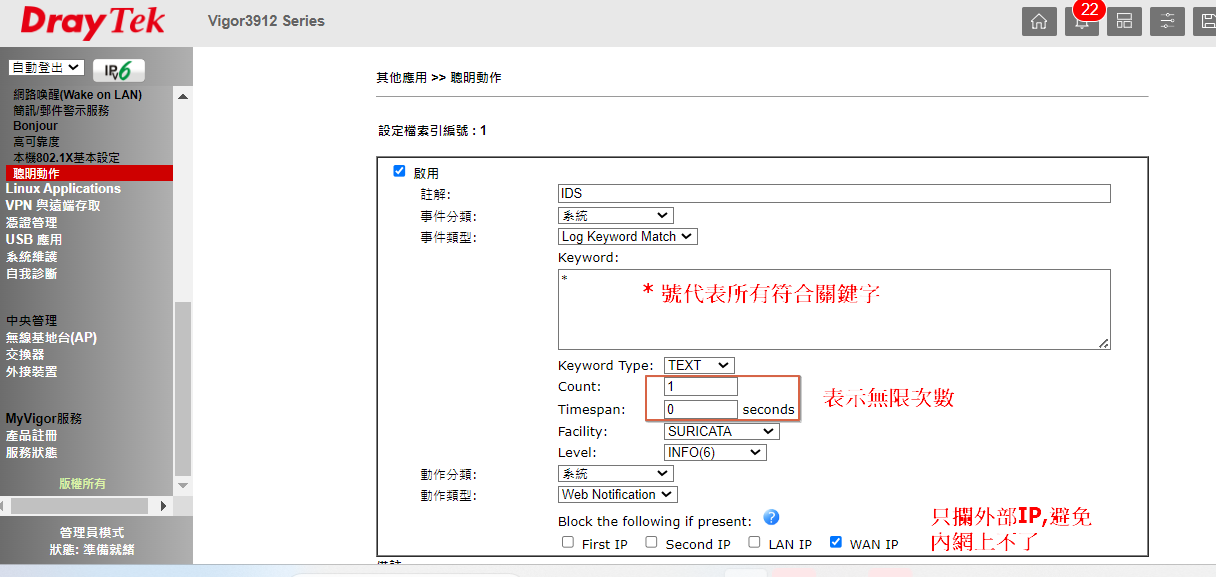This screenshot has width=1216, height=577.
Task: Go to the Home dashboard icon
Action: pyautogui.click(x=1039, y=21)
